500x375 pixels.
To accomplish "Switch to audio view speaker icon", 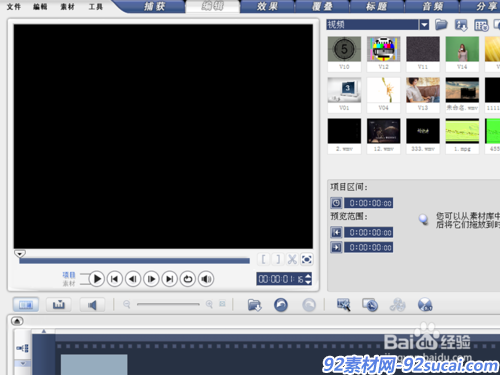I will click(x=92, y=305).
